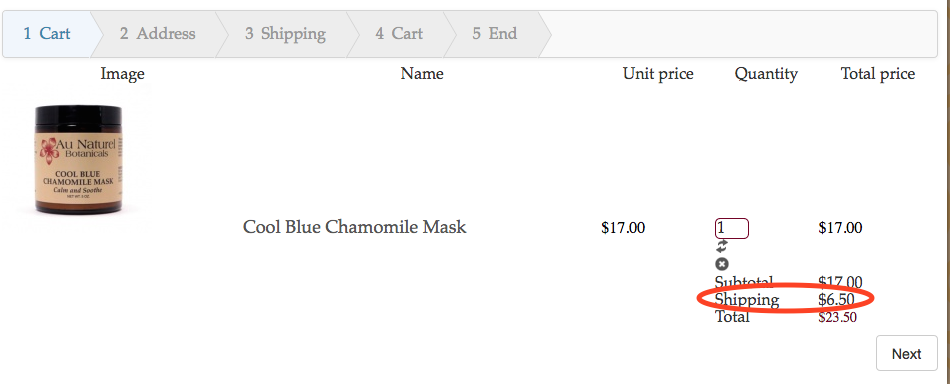
Task: Go to step 2 Address
Action: click(x=158, y=33)
